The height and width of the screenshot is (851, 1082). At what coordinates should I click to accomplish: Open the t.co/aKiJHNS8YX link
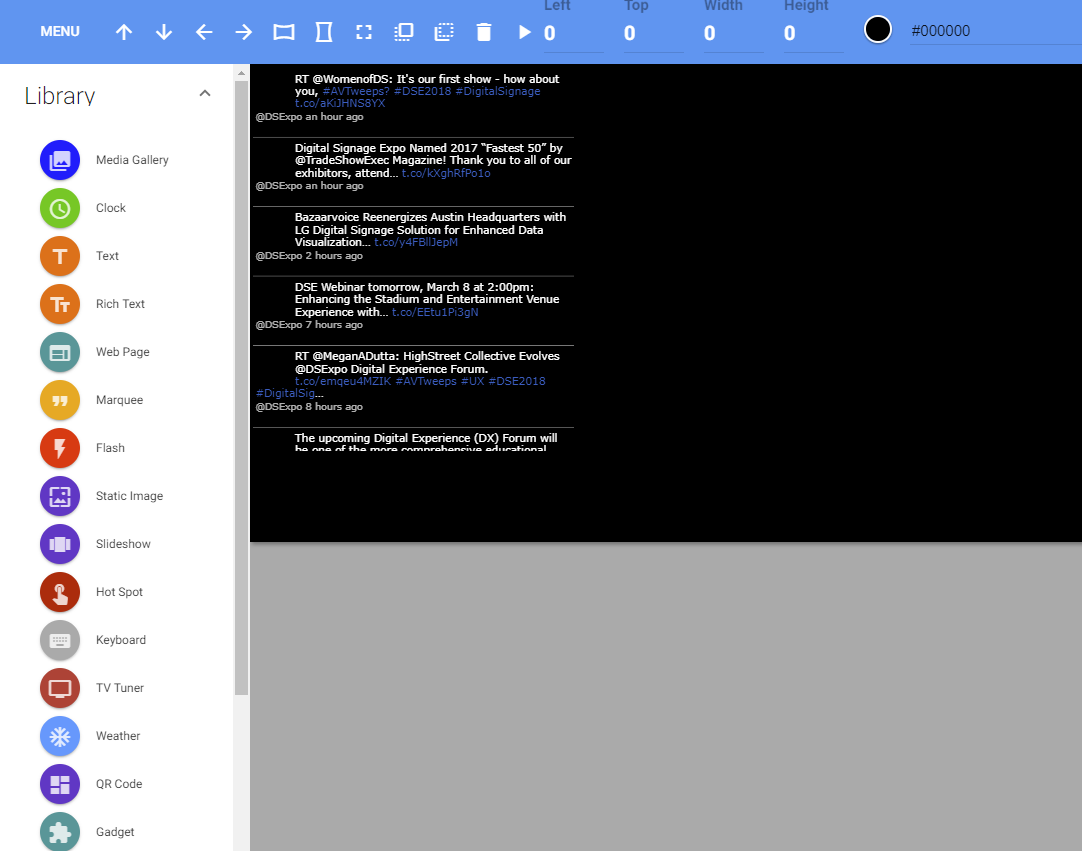point(340,104)
